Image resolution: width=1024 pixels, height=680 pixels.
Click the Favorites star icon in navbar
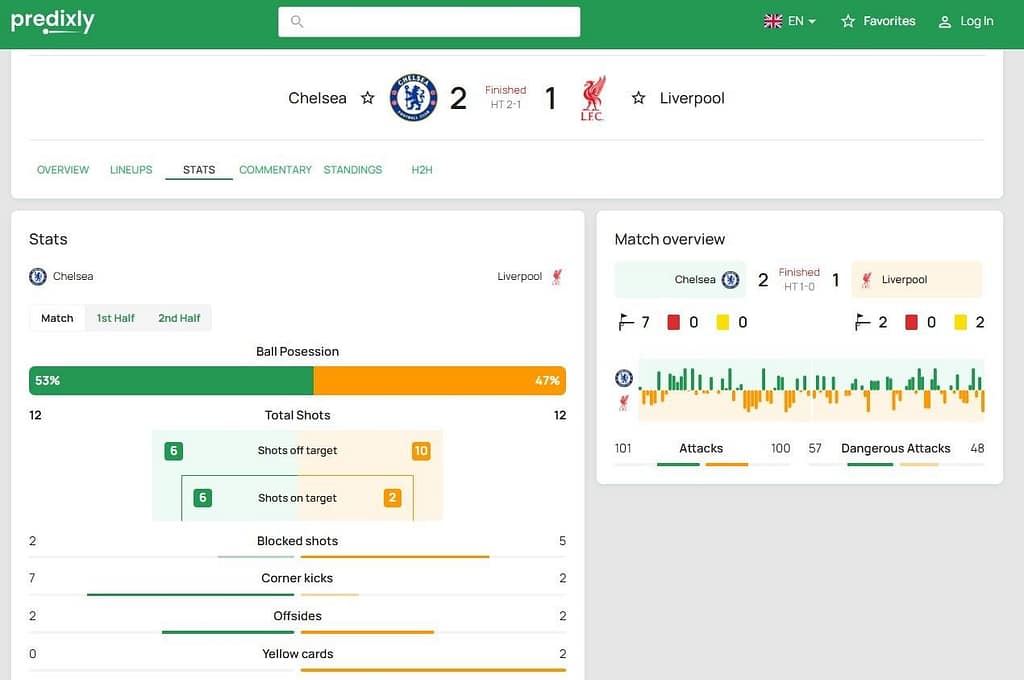point(848,21)
